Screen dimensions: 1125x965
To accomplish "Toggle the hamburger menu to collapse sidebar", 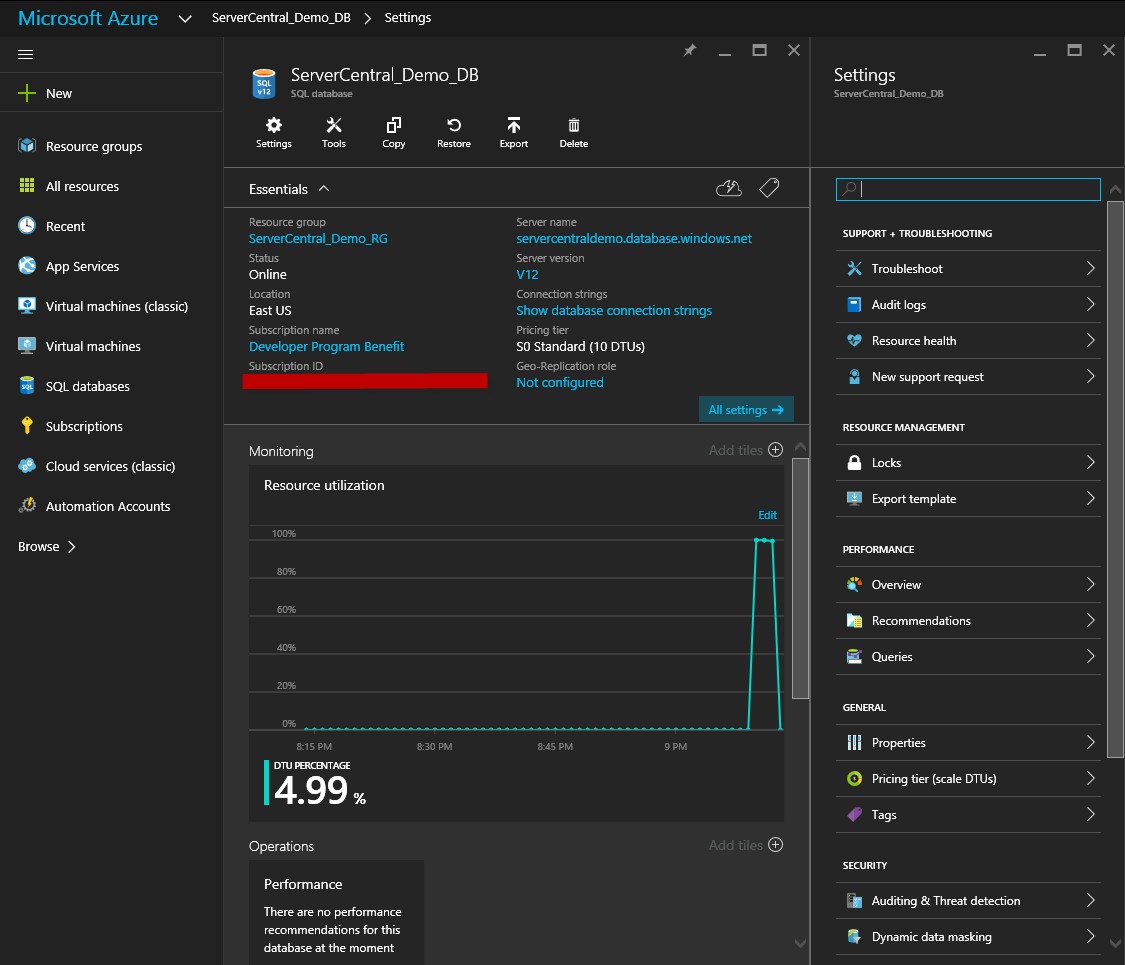I will pos(26,54).
